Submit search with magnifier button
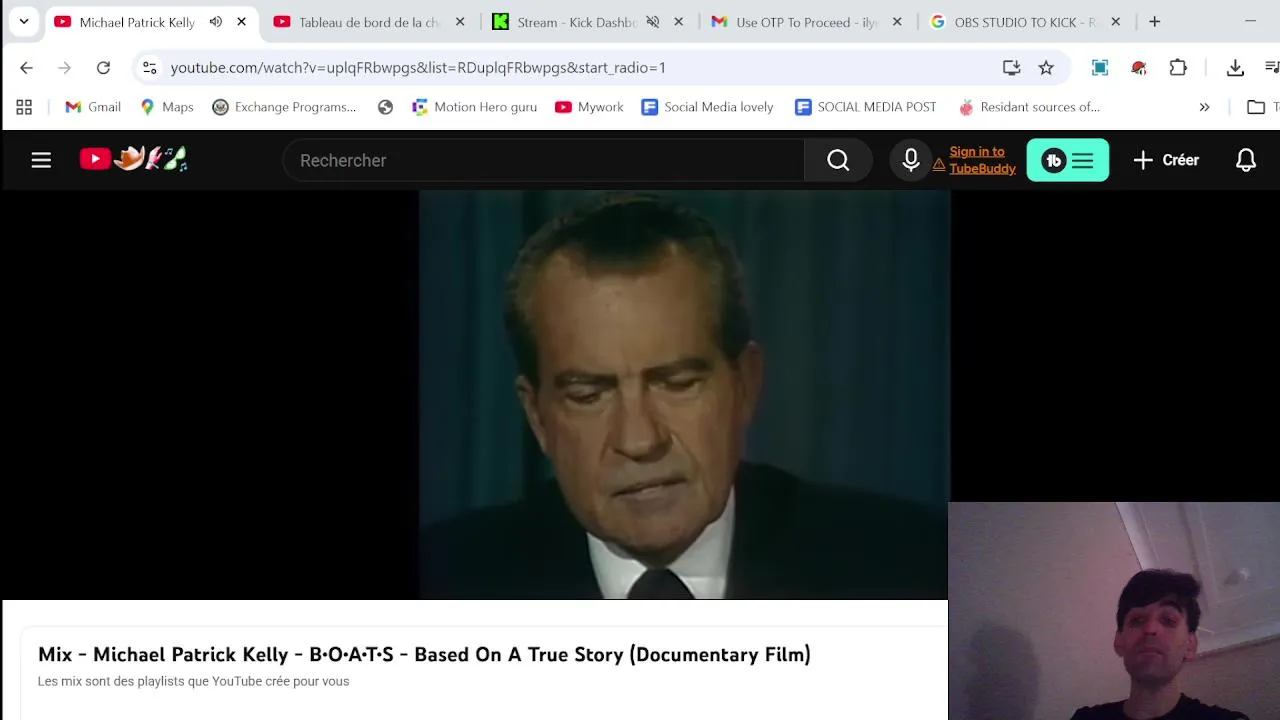 tap(838, 160)
